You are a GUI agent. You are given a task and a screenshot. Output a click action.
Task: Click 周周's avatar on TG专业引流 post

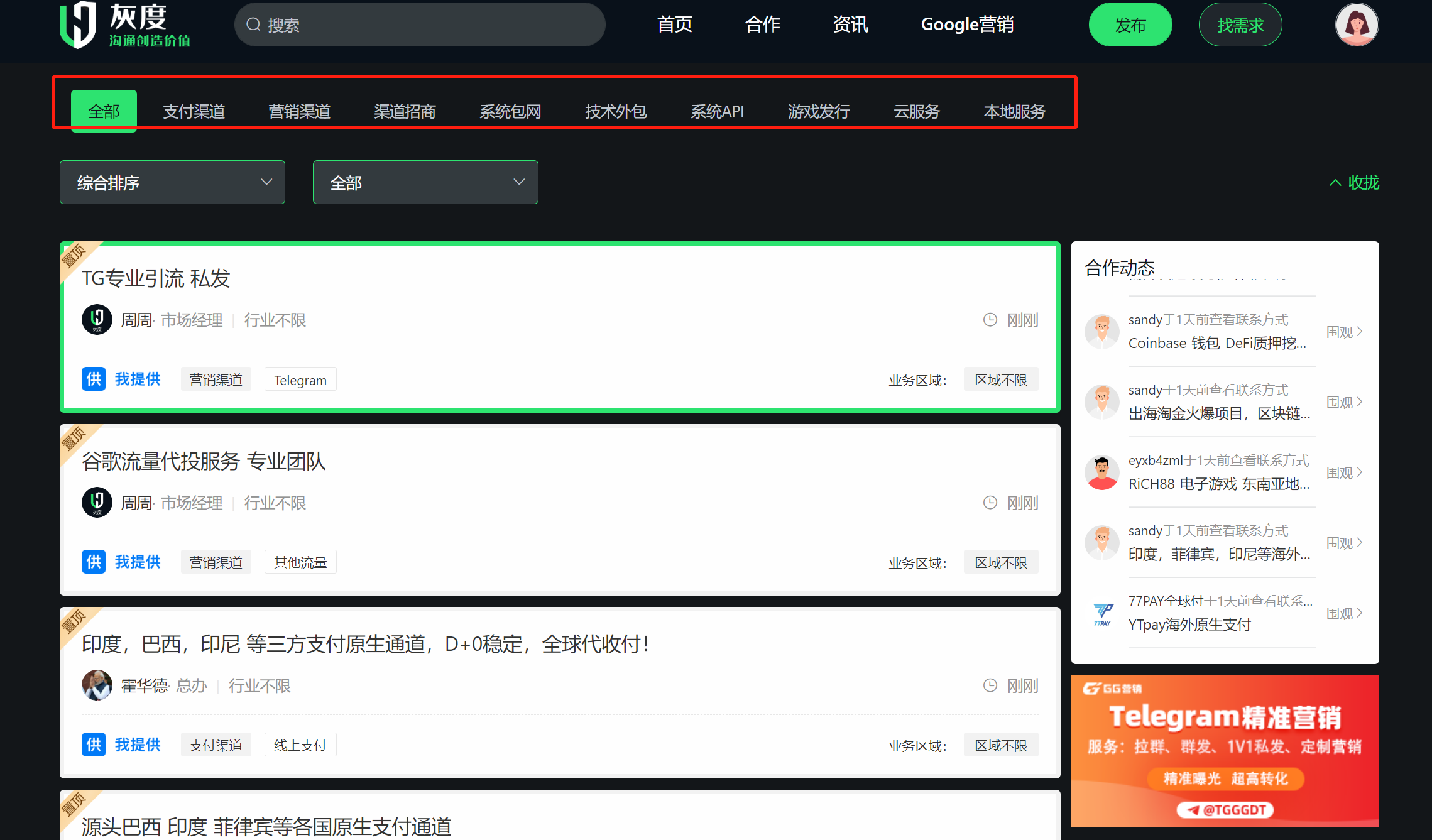tap(97, 320)
